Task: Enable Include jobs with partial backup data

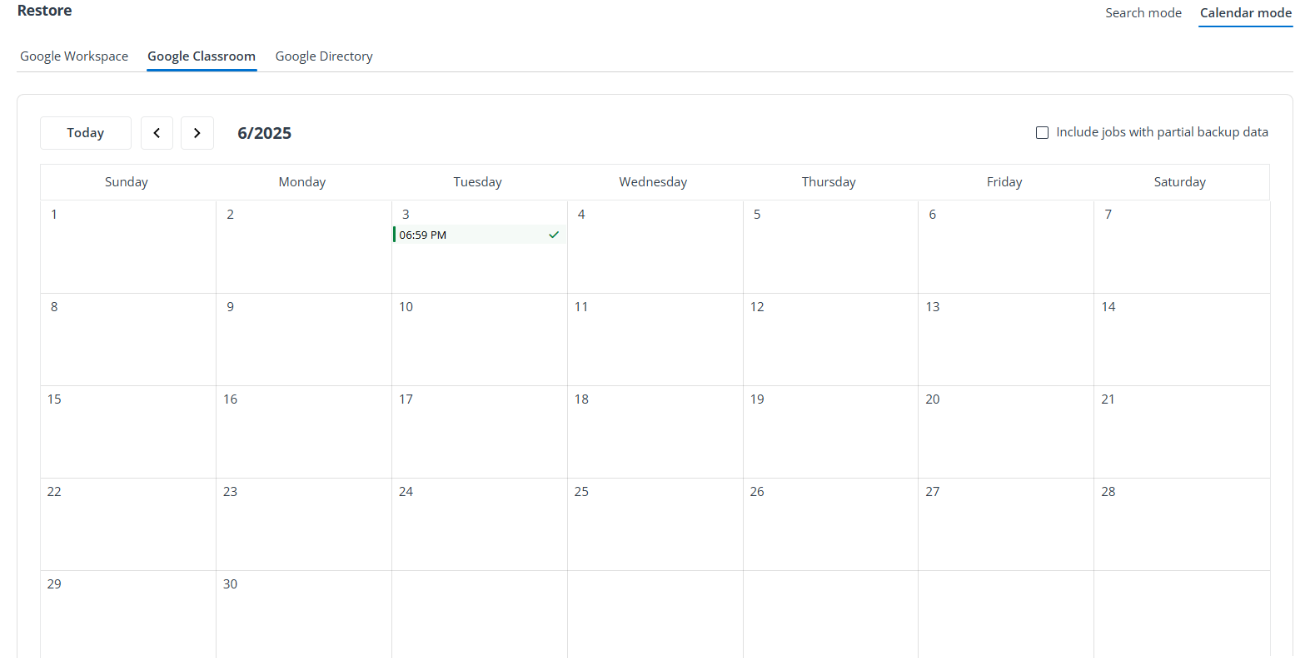Action: tap(1042, 132)
